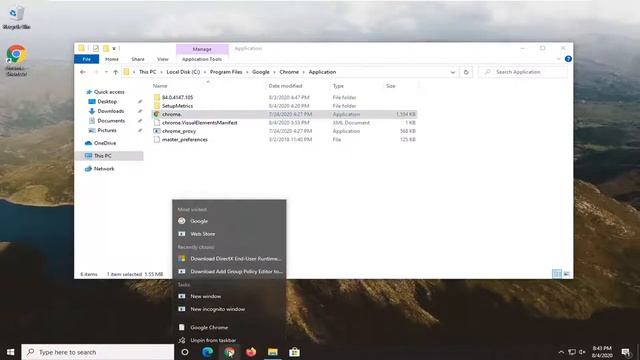Open Documents in the navigation pane

(111, 121)
